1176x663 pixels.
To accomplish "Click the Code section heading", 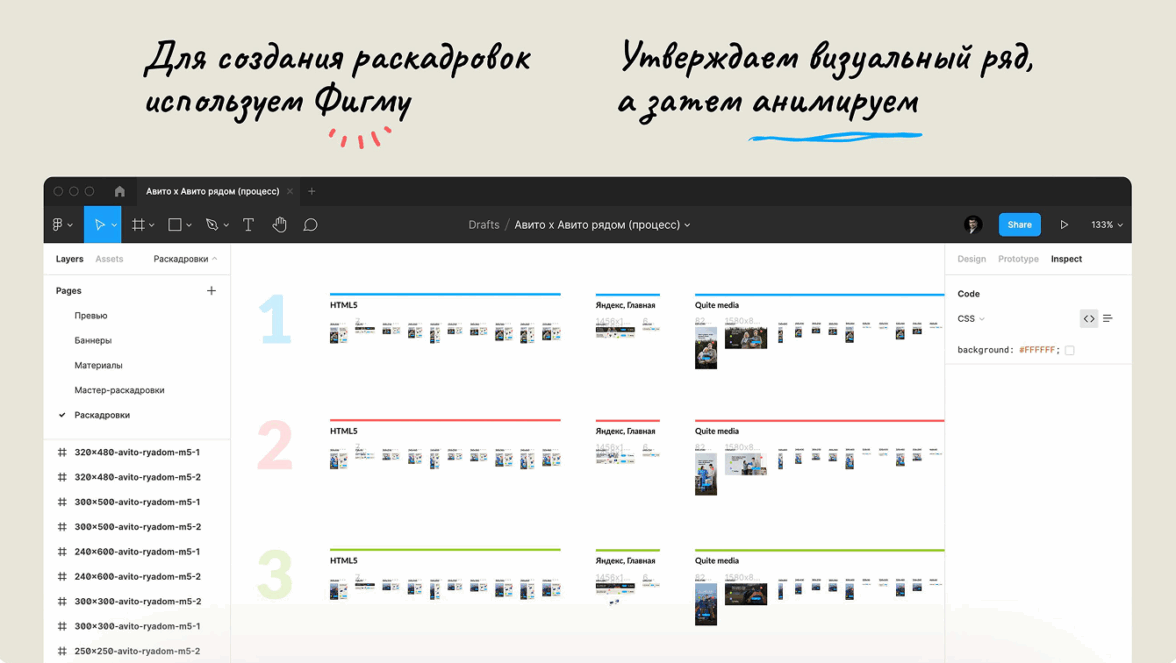I will (x=968, y=294).
